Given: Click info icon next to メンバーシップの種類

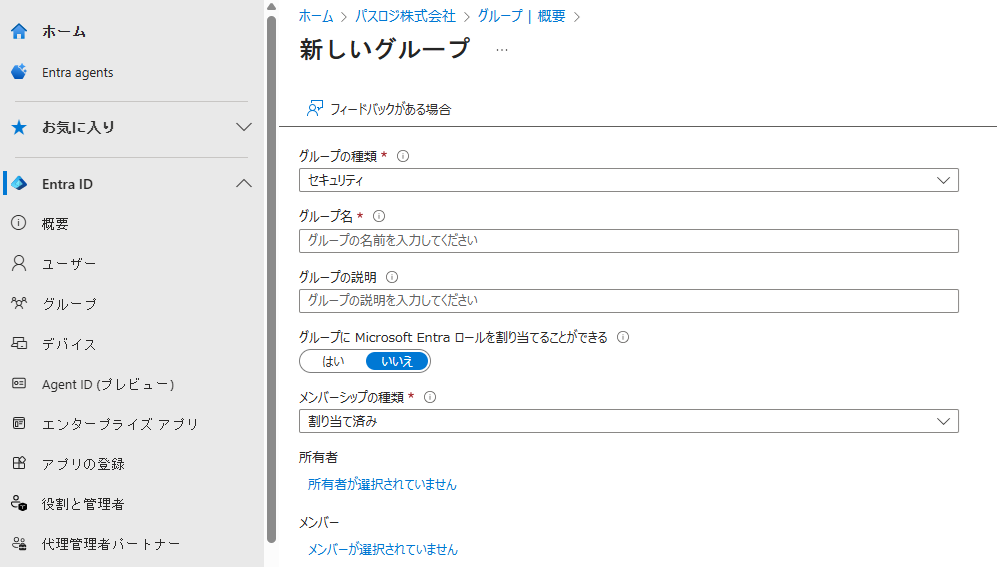Looking at the screenshot, I should click(x=430, y=397).
